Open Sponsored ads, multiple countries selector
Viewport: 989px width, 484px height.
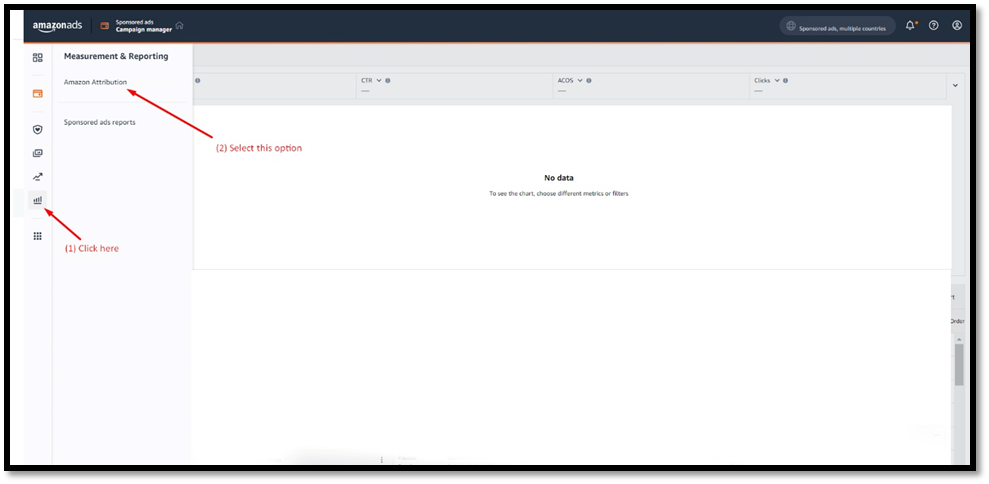838,27
